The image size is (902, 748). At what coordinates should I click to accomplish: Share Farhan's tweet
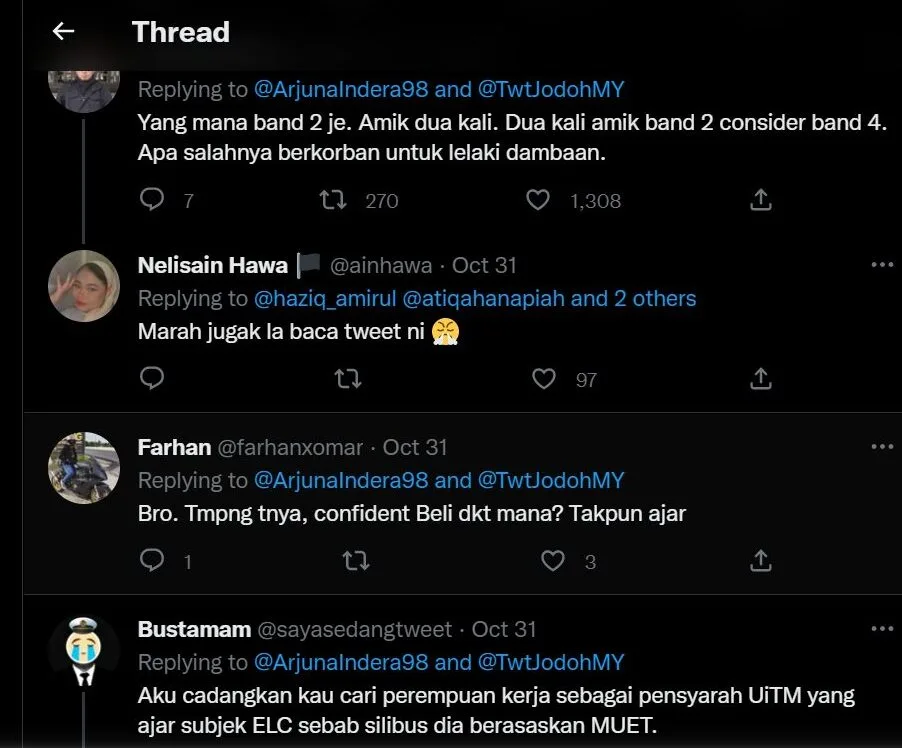(760, 560)
